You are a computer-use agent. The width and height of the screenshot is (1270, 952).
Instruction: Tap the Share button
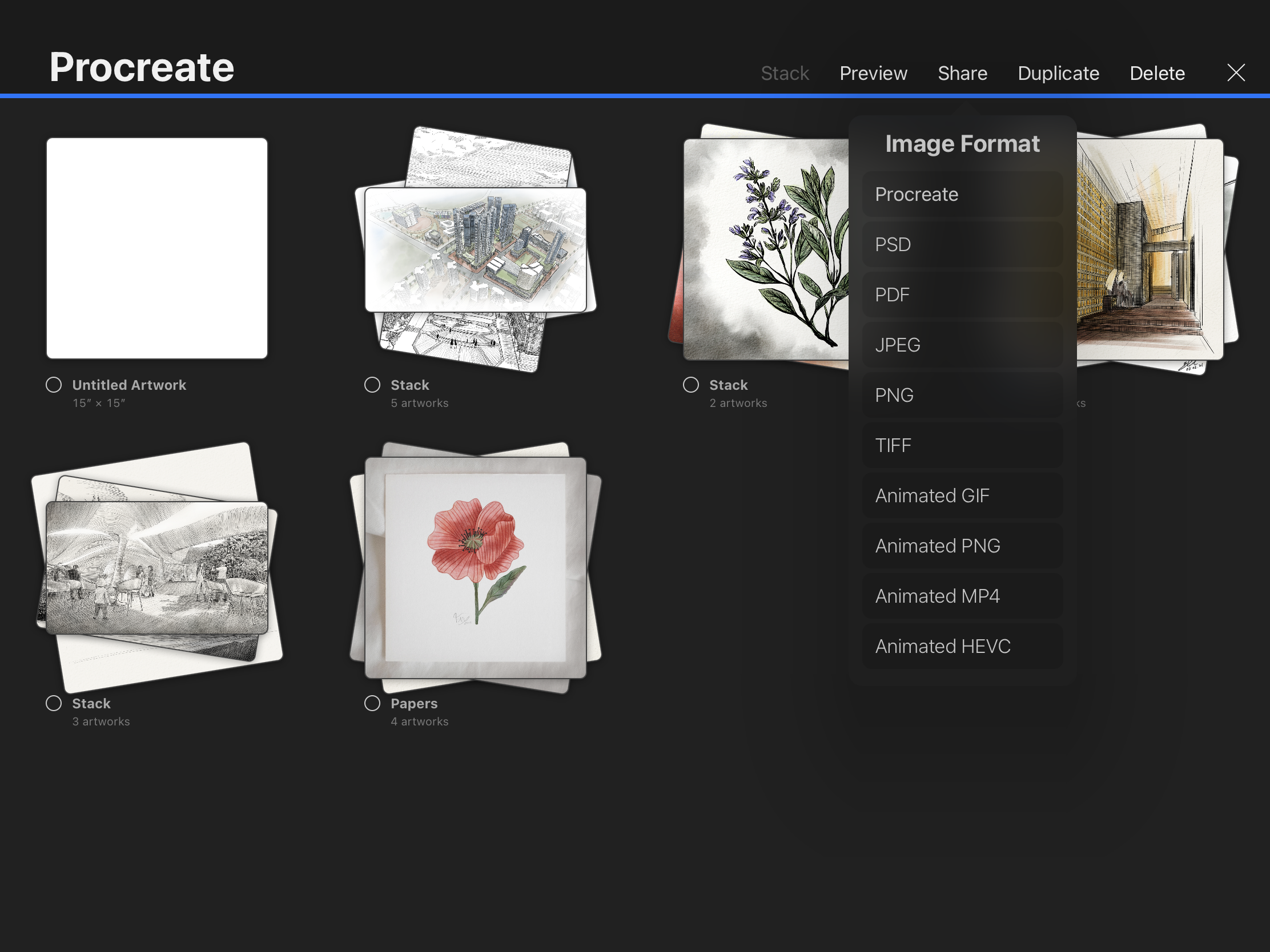point(962,74)
